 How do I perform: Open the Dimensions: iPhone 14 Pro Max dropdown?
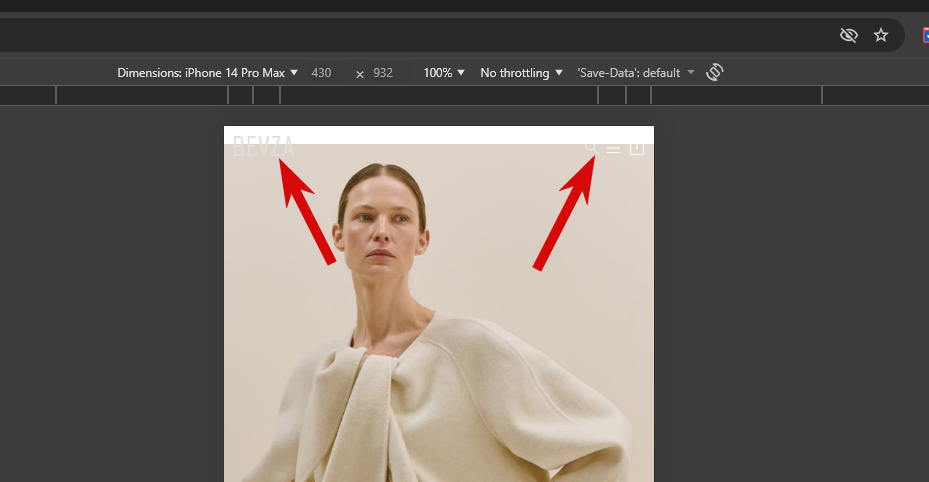point(207,73)
